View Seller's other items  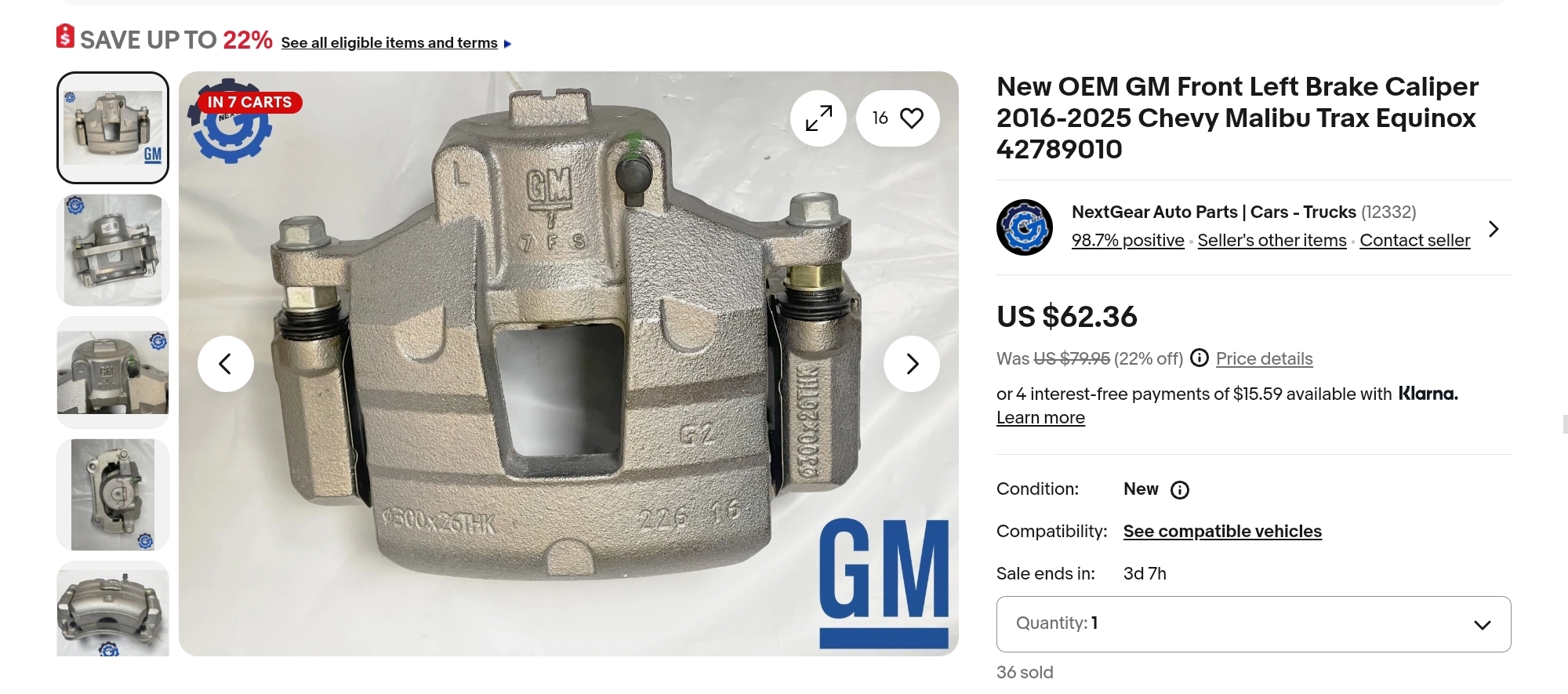click(1272, 241)
